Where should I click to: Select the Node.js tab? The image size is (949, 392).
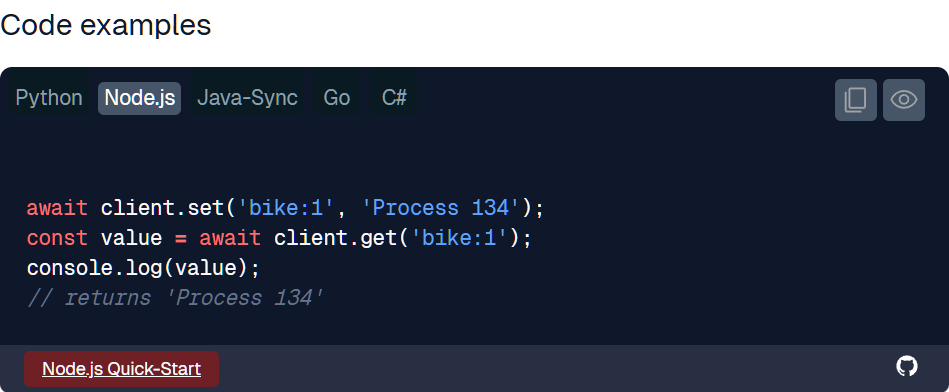(x=140, y=98)
